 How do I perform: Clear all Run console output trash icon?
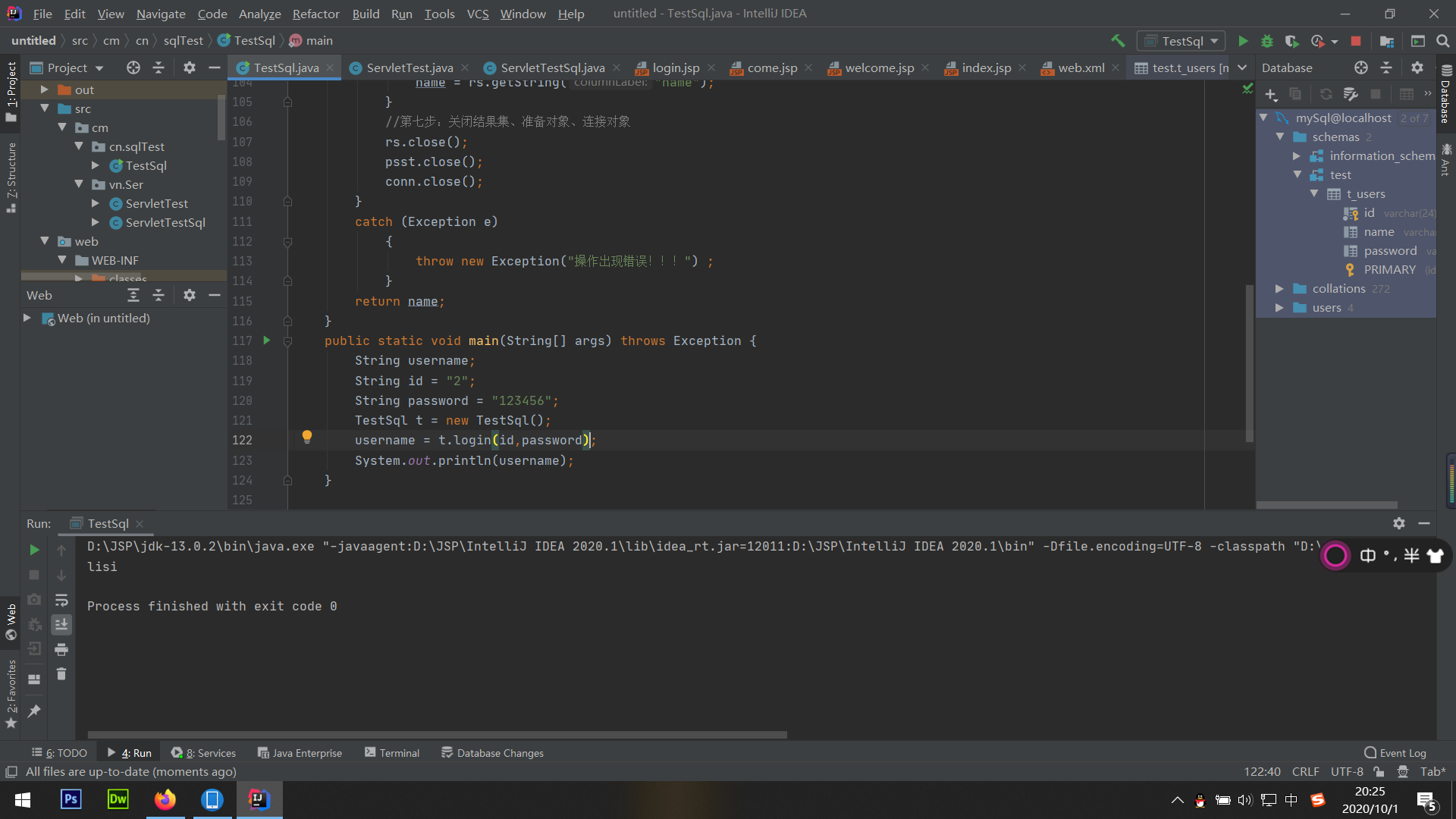pos(61,674)
